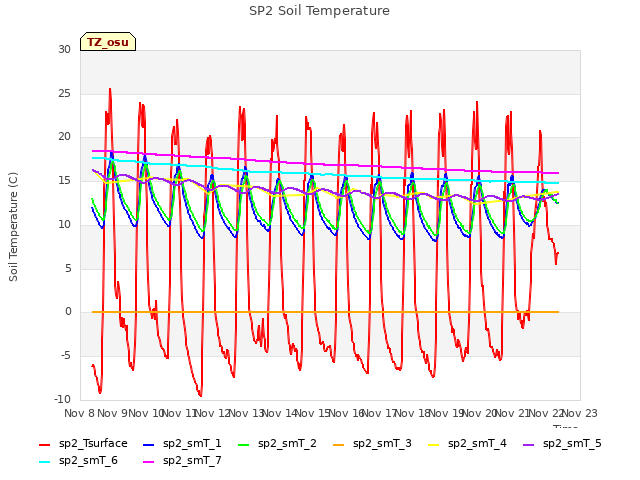Select the sp2_smT_2 legend entry

click(x=277, y=444)
